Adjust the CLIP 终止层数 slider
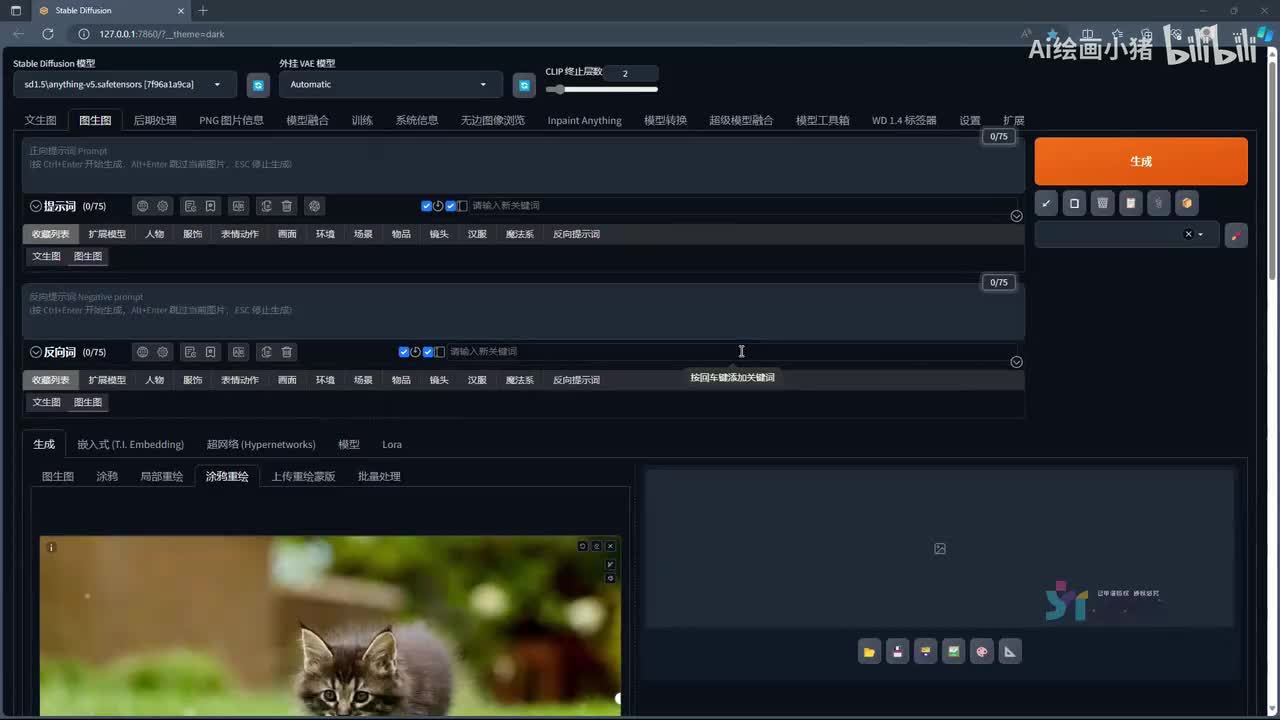1280x720 pixels. pyautogui.click(x=602, y=89)
